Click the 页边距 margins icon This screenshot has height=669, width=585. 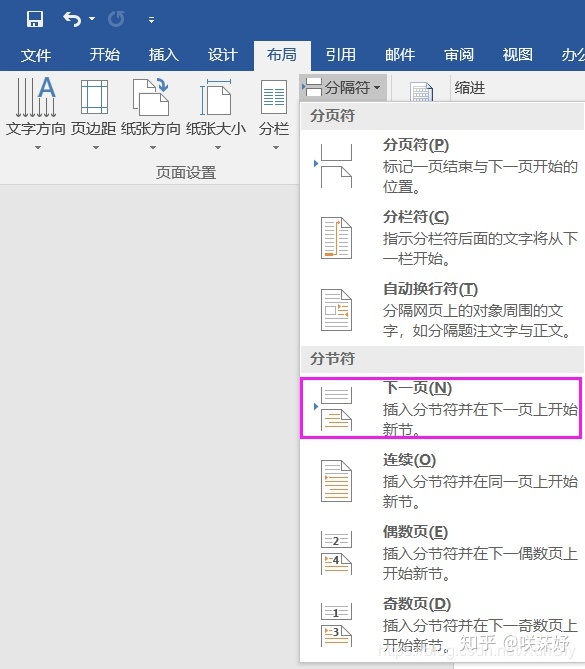[x=94, y=97]
